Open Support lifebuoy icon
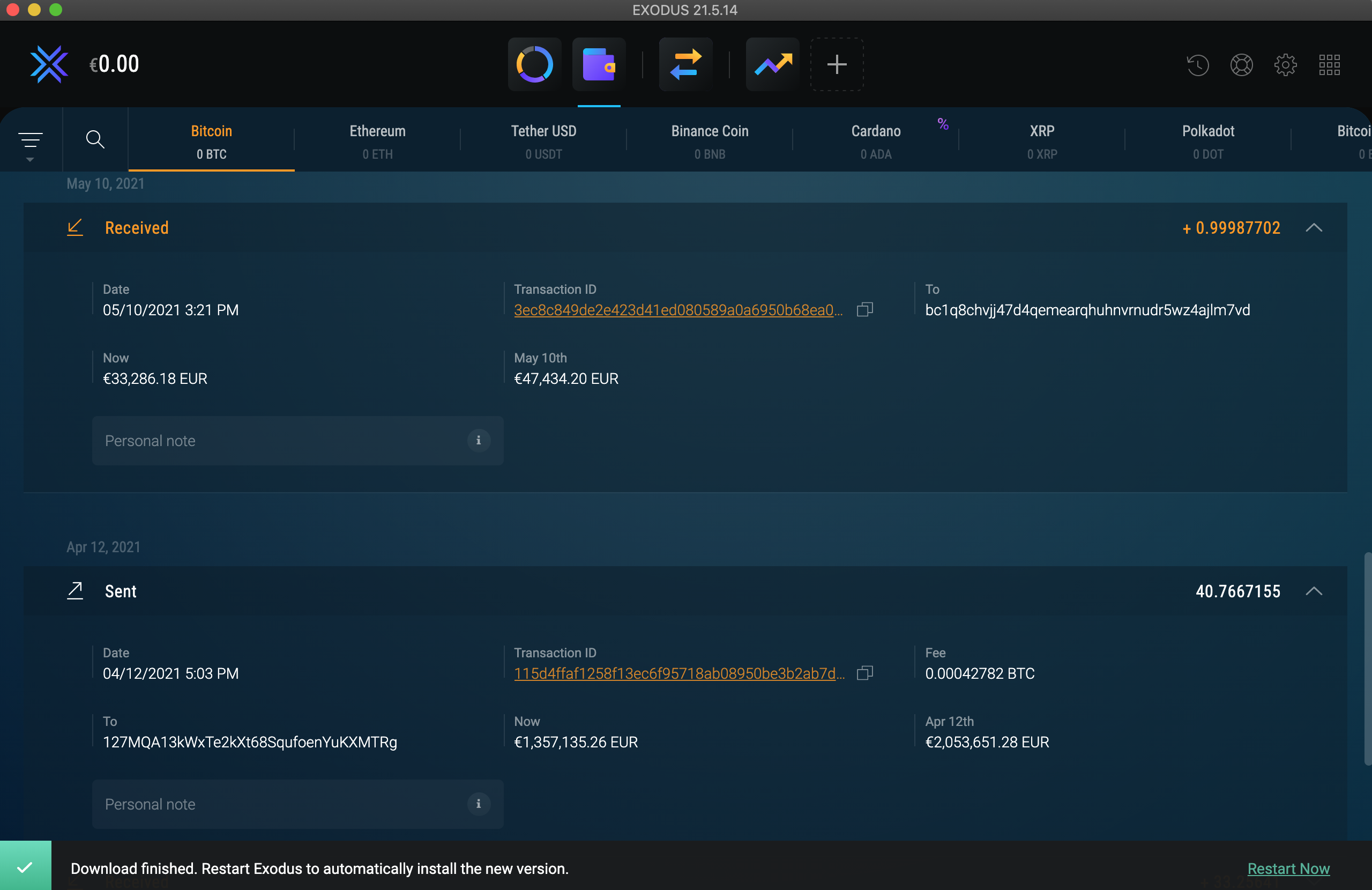This screenshot has width=1372, height=890. pyautogui.click(x=1241, y=64)
